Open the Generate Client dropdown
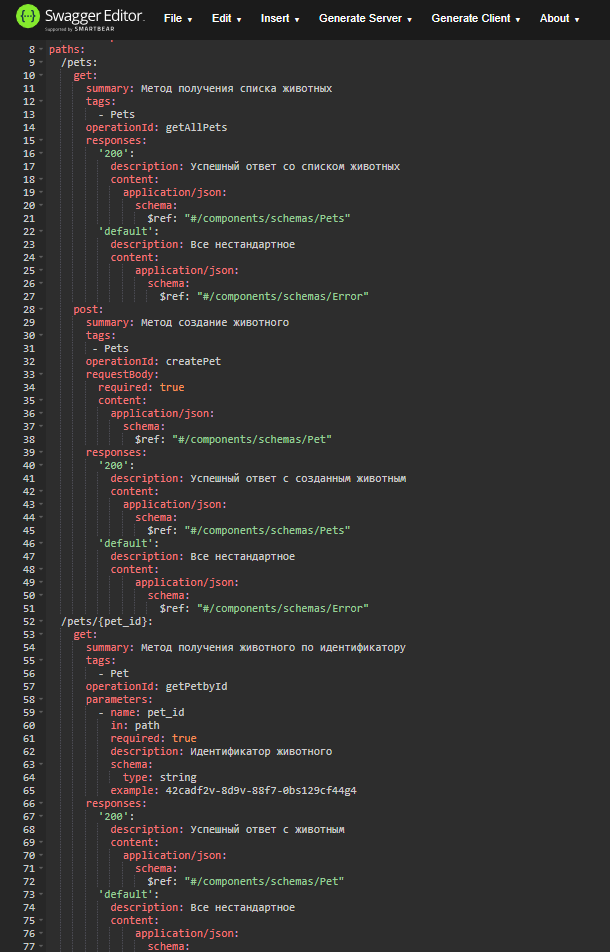This screenshot has width=610, height=952. point(475,19)
